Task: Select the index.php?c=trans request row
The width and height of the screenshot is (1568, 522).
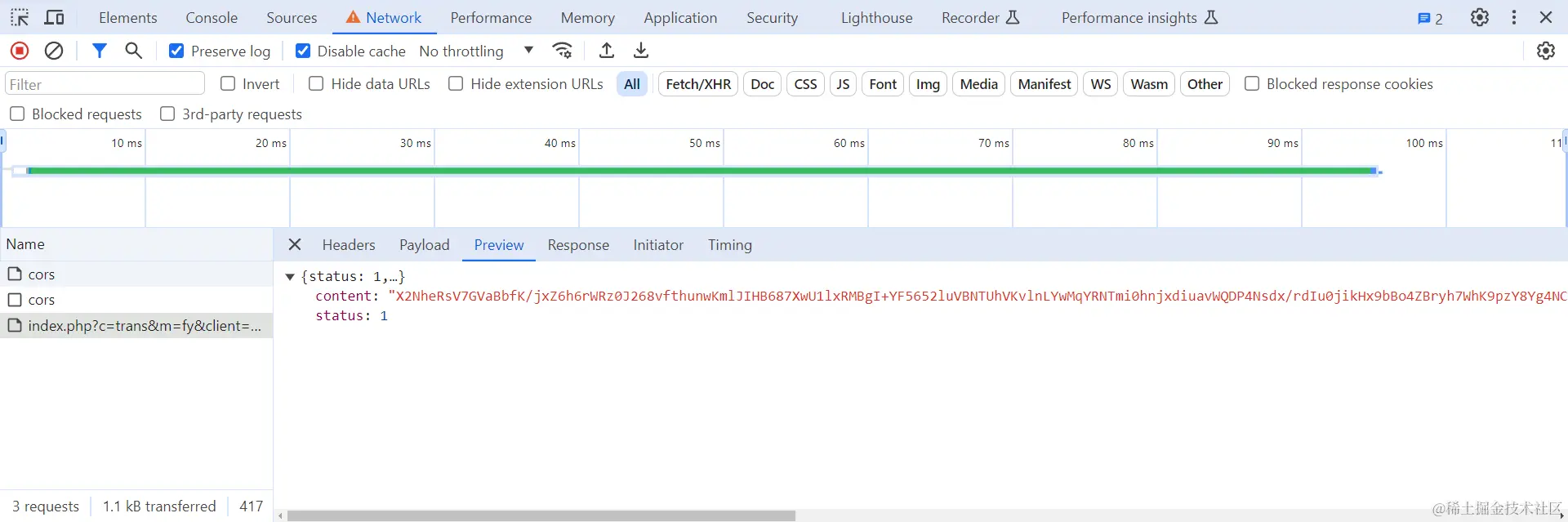Action: (136, 325)
